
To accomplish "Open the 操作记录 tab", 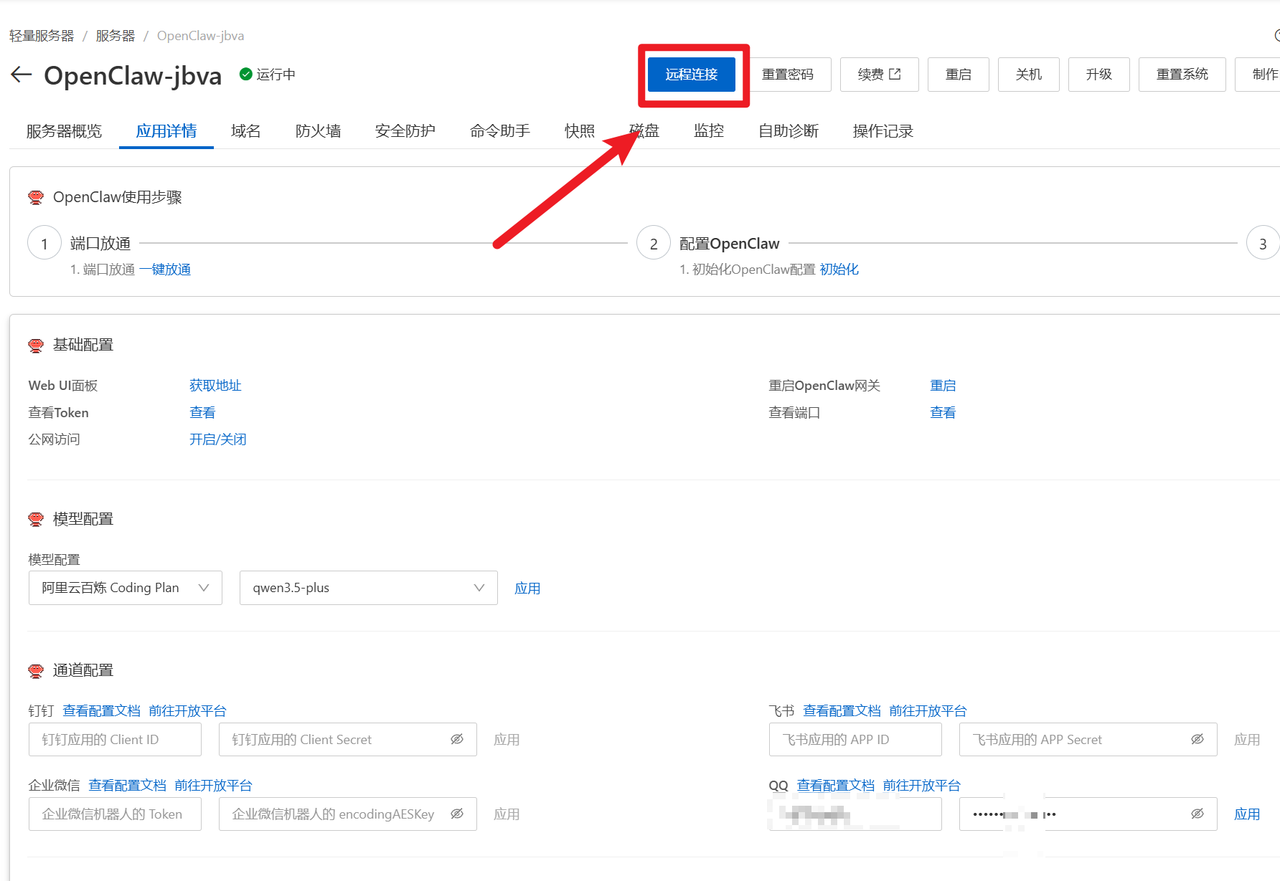I will click(x=883, y=131).
